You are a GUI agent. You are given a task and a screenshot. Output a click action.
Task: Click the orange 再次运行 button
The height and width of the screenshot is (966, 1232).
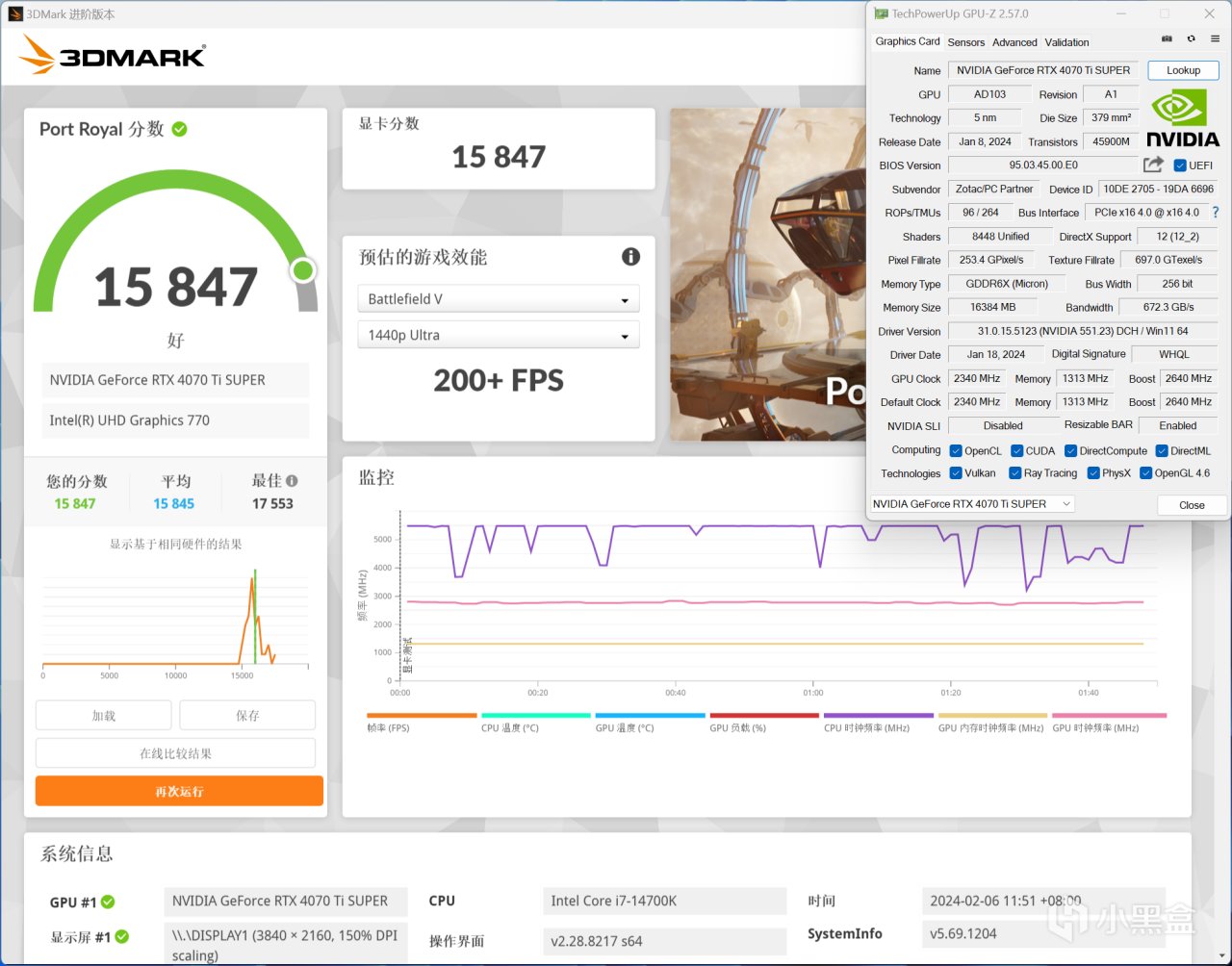click(x=179, y=791)
